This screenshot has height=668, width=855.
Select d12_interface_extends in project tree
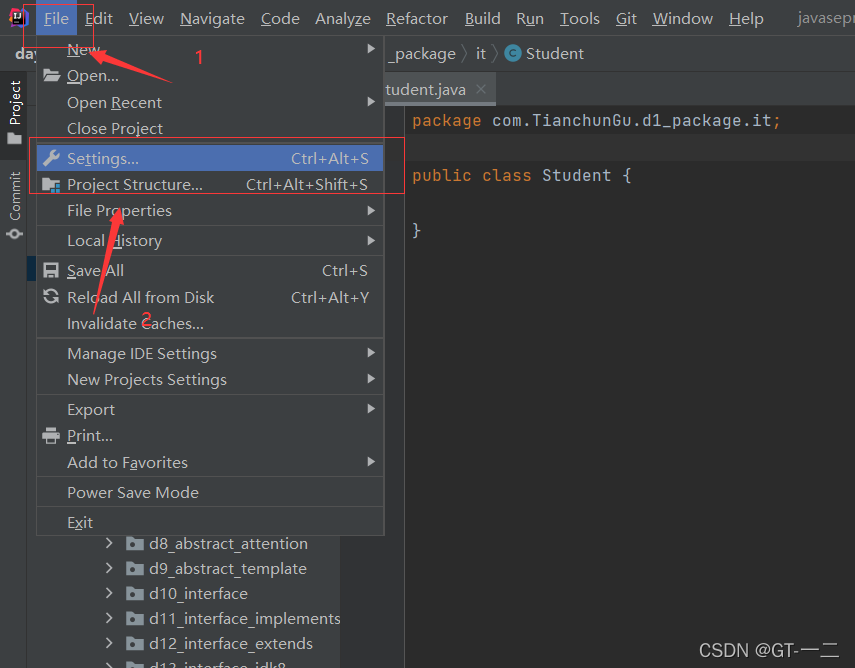[x=231, y=643]
